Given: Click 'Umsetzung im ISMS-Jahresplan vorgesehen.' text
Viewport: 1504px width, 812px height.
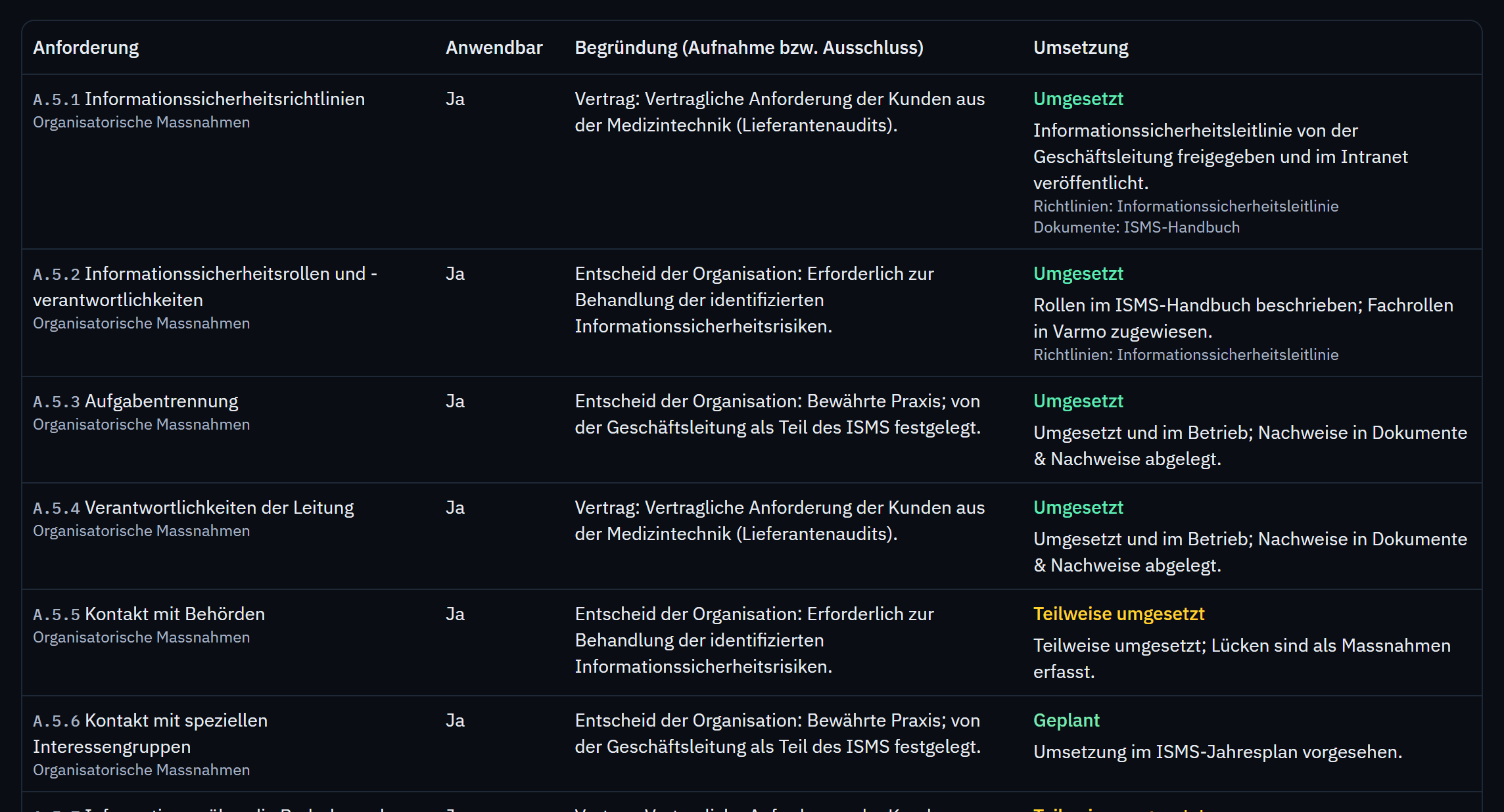Looking at the screenshot, I should 1217,752.
